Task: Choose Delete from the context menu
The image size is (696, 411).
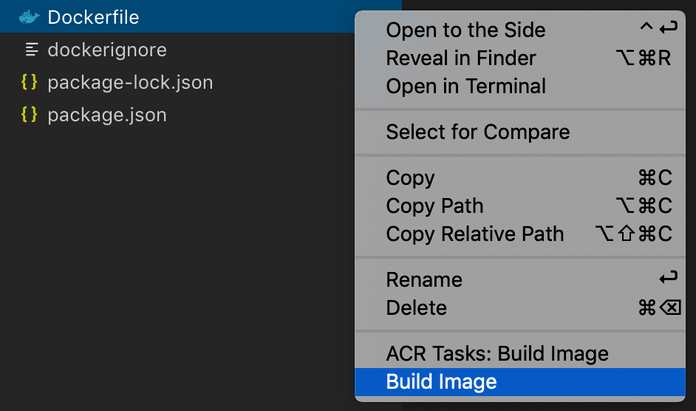Action: [x=416, y=308]
